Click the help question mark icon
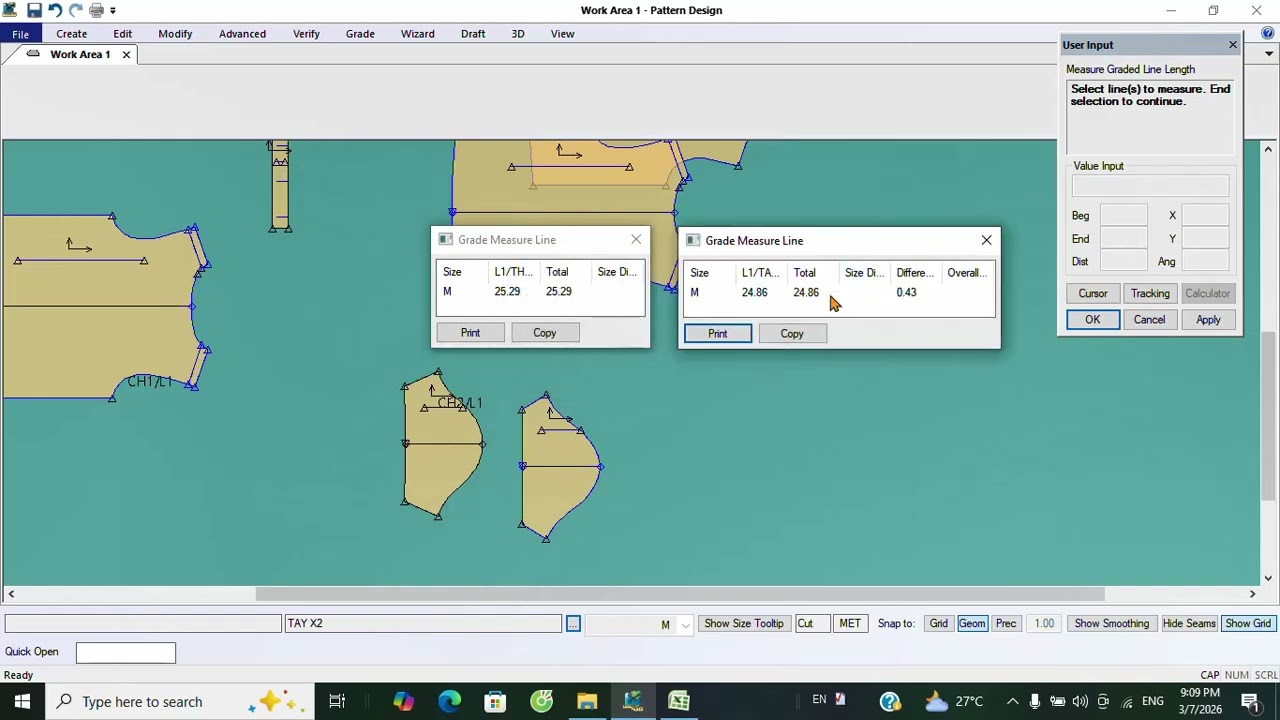Image resolution: width=1280 pixels, height=720 pixels. (x=1268, y=34)
